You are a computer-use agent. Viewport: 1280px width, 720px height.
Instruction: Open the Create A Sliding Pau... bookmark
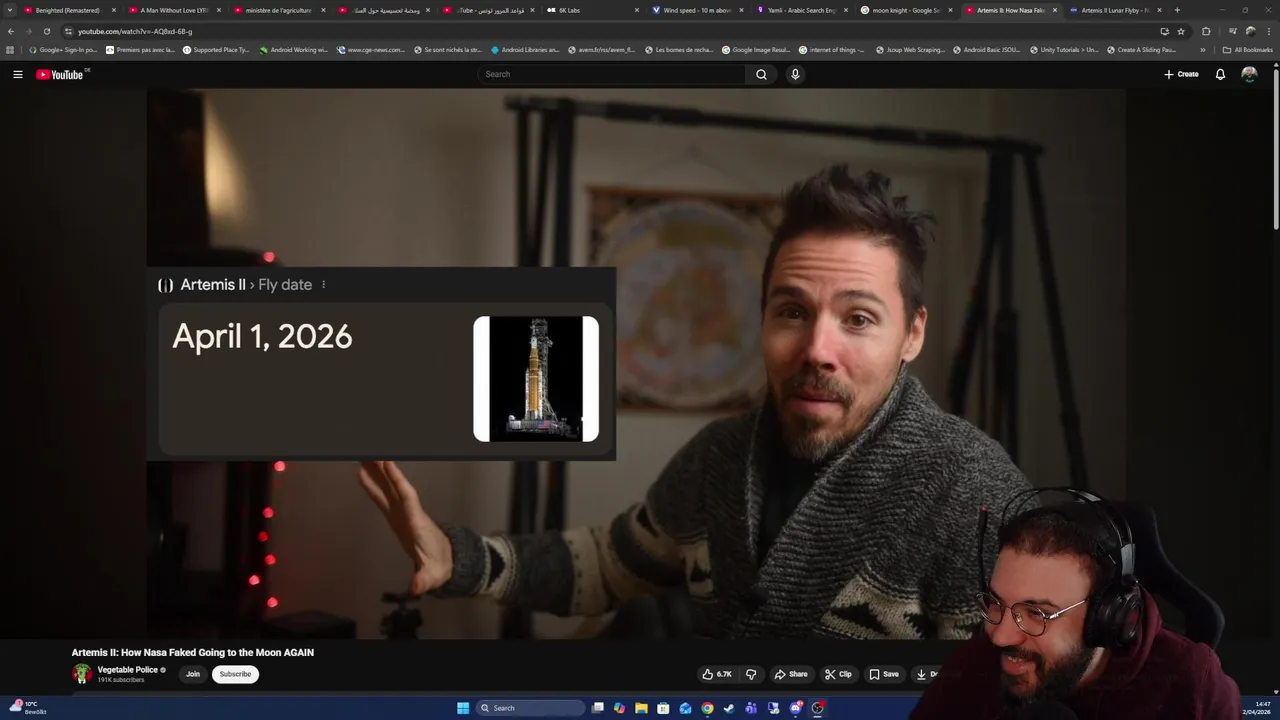pos(1141,49)
